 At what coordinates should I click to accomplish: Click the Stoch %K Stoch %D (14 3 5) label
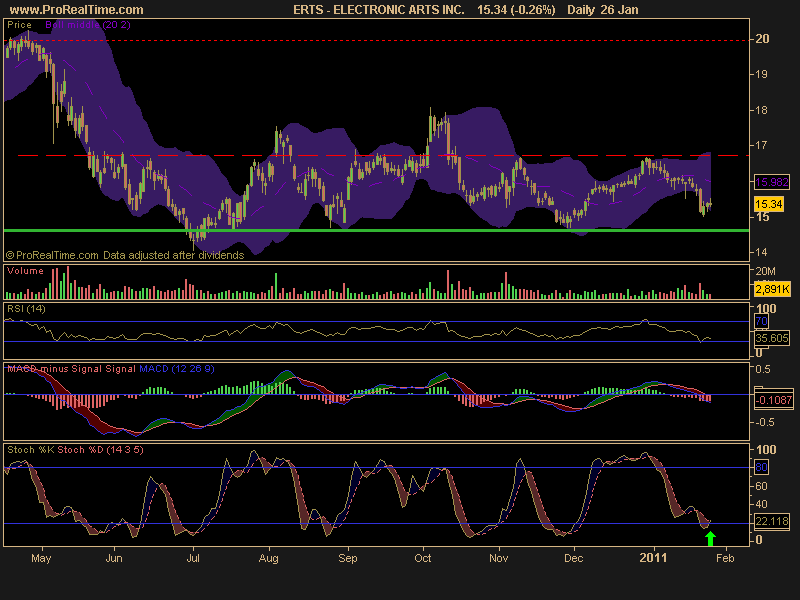point(75,448)
